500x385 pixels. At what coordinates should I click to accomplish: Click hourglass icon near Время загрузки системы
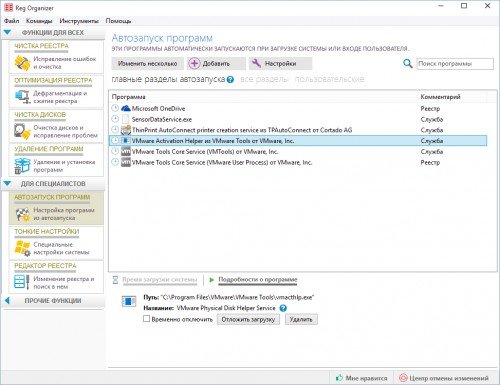[x=115, y=280]
